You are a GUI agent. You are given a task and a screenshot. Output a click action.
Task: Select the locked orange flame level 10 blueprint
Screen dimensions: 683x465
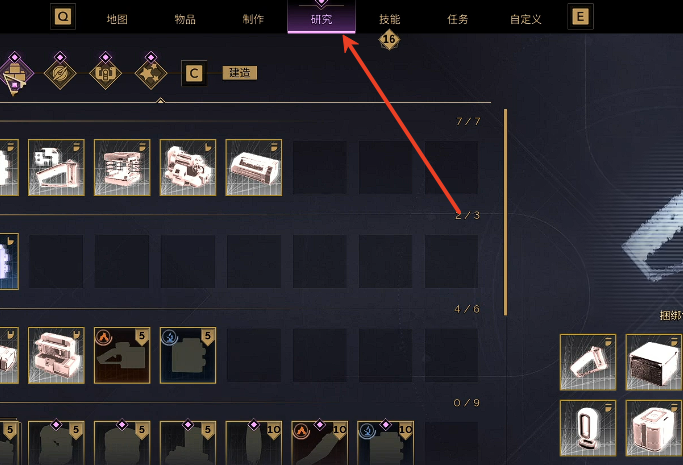click(320, 443)
